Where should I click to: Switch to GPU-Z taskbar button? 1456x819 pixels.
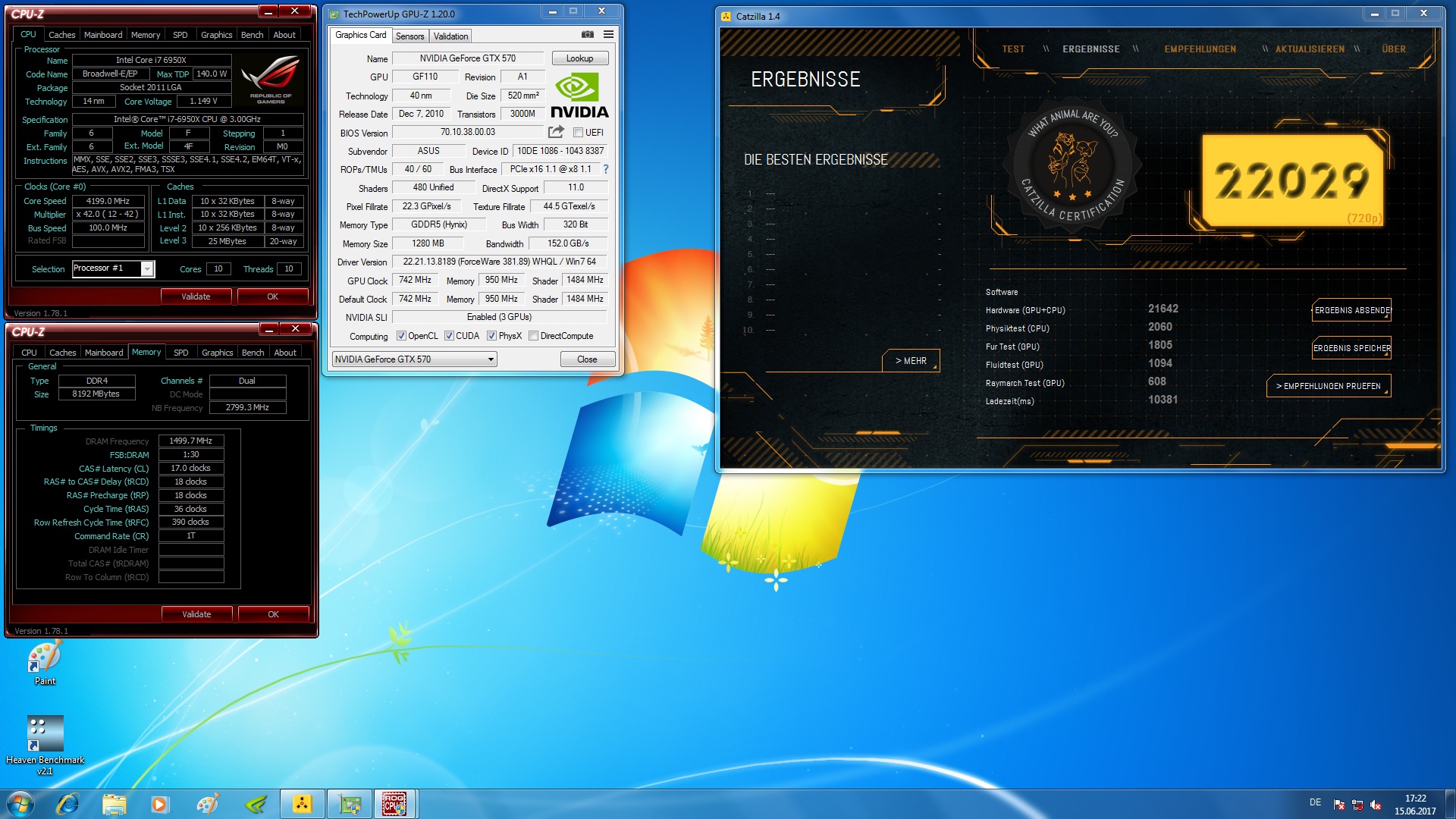coord(349,804)
